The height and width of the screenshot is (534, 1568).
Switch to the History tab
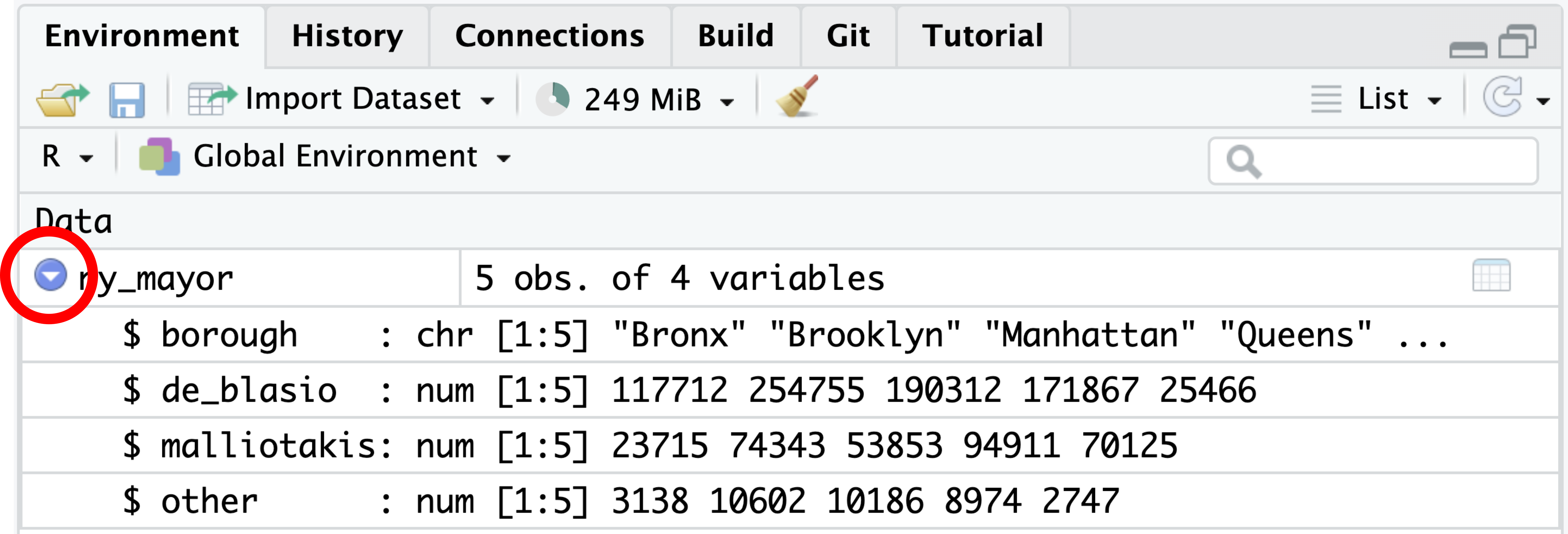347,36
